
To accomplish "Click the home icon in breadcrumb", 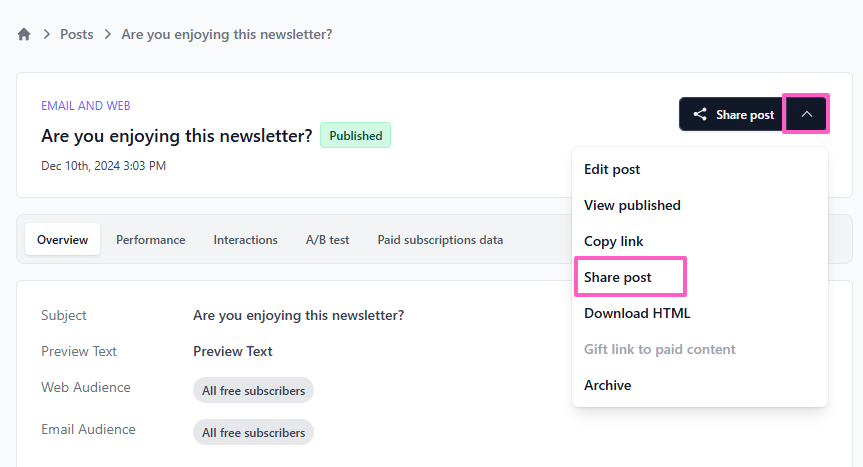I will pyautogui.click(x=24, y=34).
